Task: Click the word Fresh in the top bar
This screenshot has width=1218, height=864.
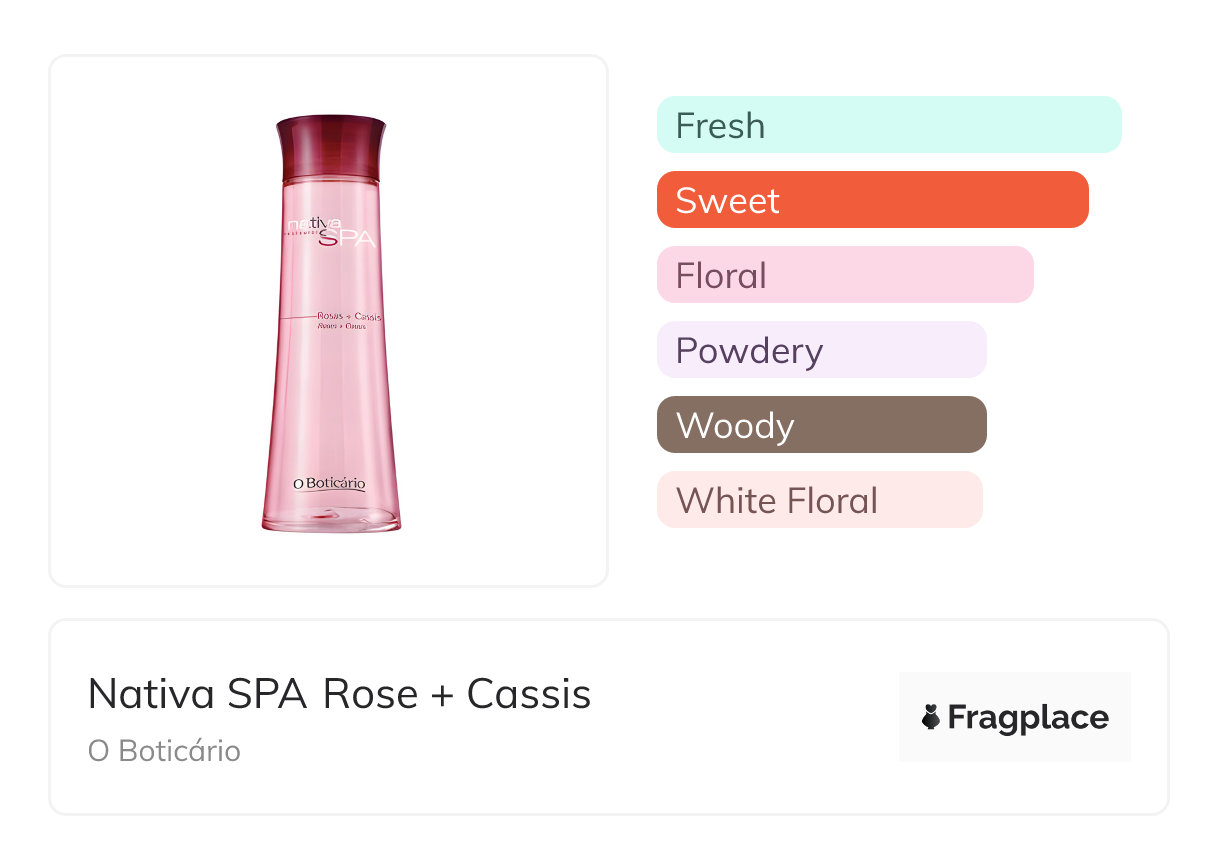Action: click(720, 126)
